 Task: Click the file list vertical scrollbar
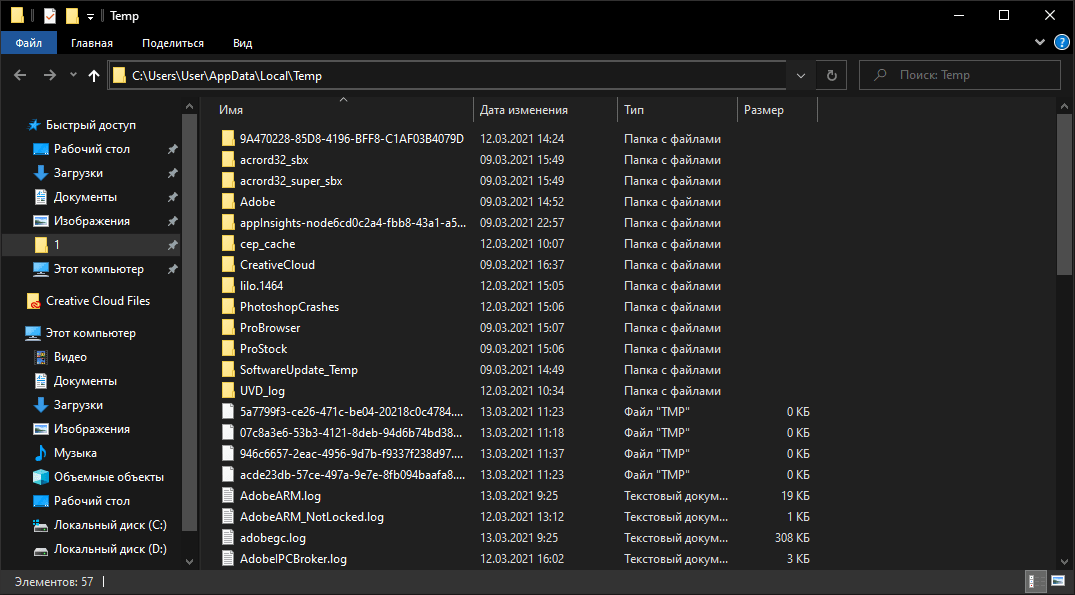coord(1065,190)
